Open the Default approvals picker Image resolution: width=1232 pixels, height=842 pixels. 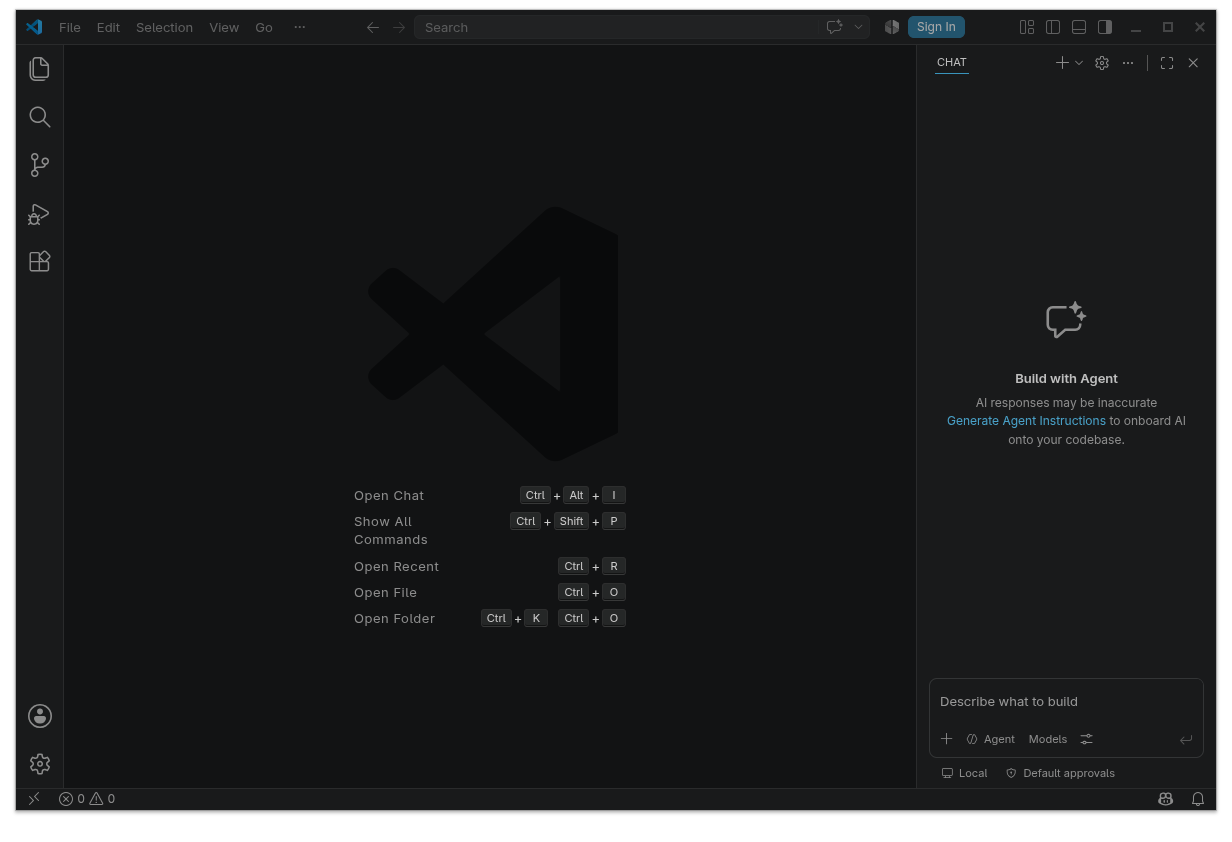(x=1060, y=773)
